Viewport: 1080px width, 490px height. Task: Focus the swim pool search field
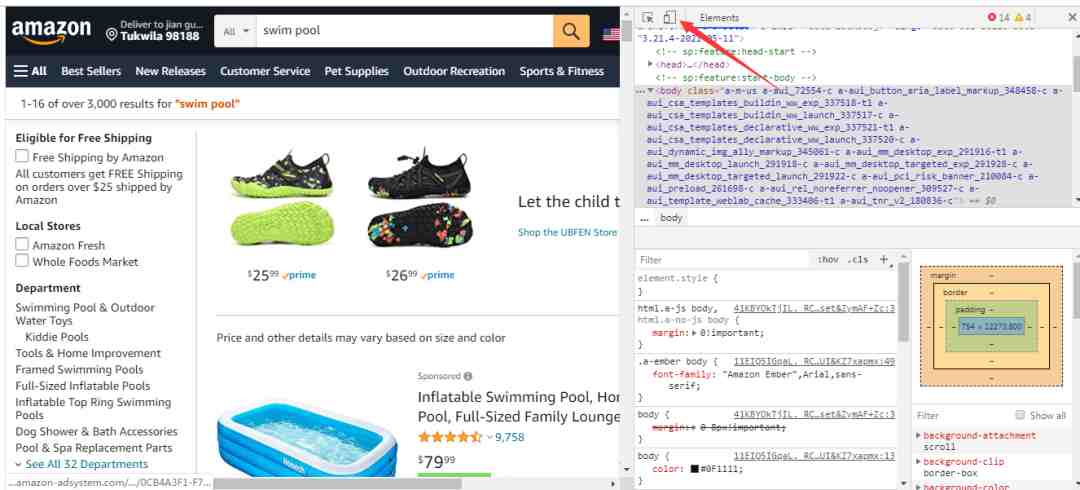[405, 31]
